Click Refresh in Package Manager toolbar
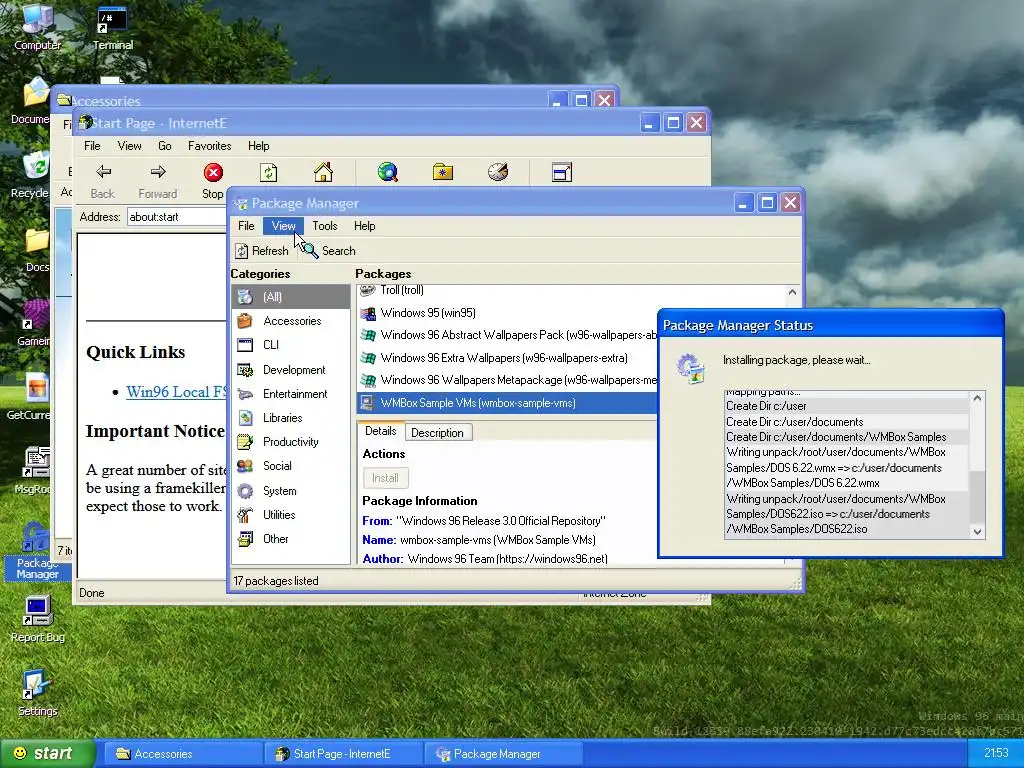This screenshot has width=1024, height=768. click(261, 251)
